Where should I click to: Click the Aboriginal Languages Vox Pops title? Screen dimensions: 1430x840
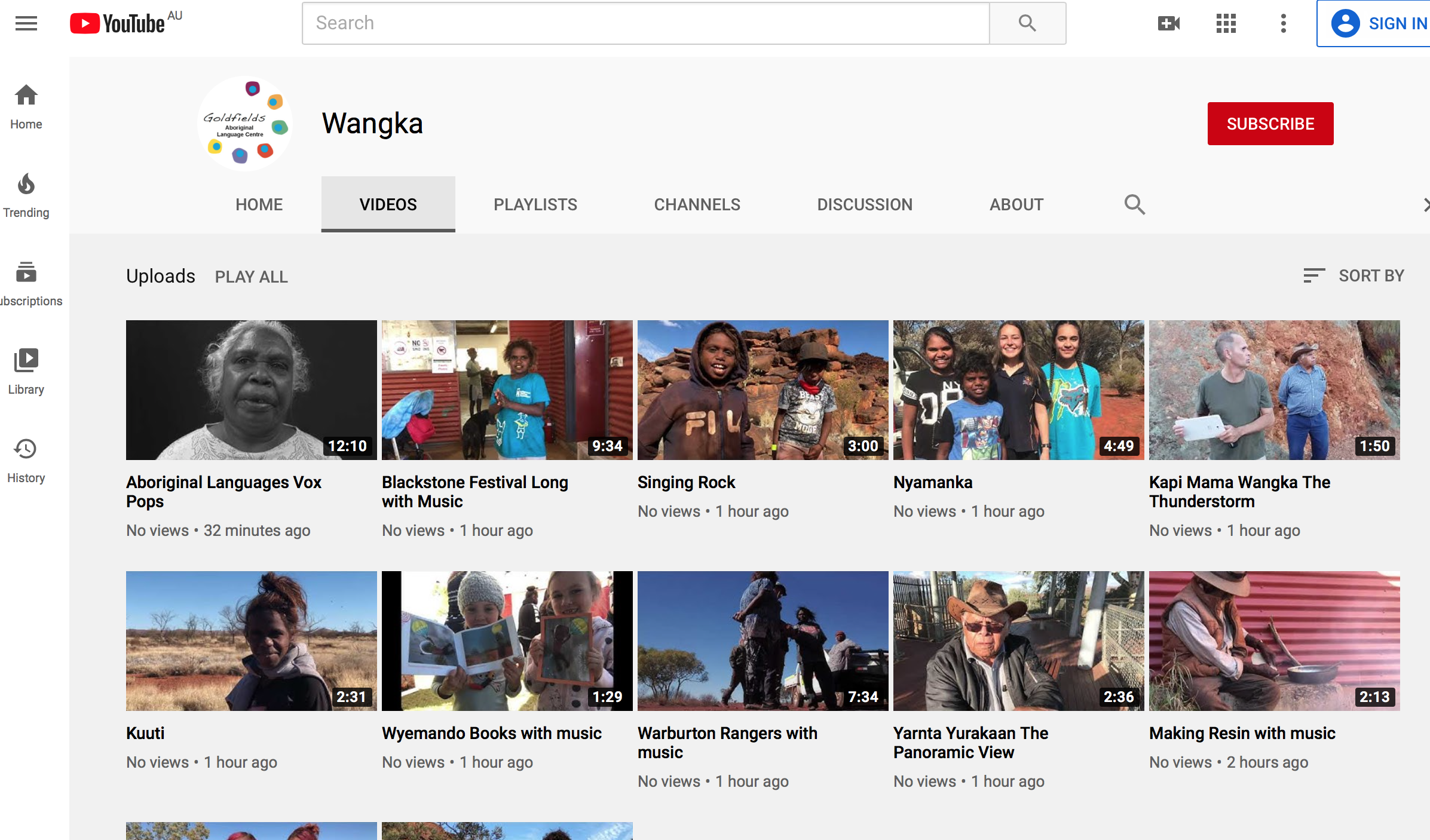(224, 492)
